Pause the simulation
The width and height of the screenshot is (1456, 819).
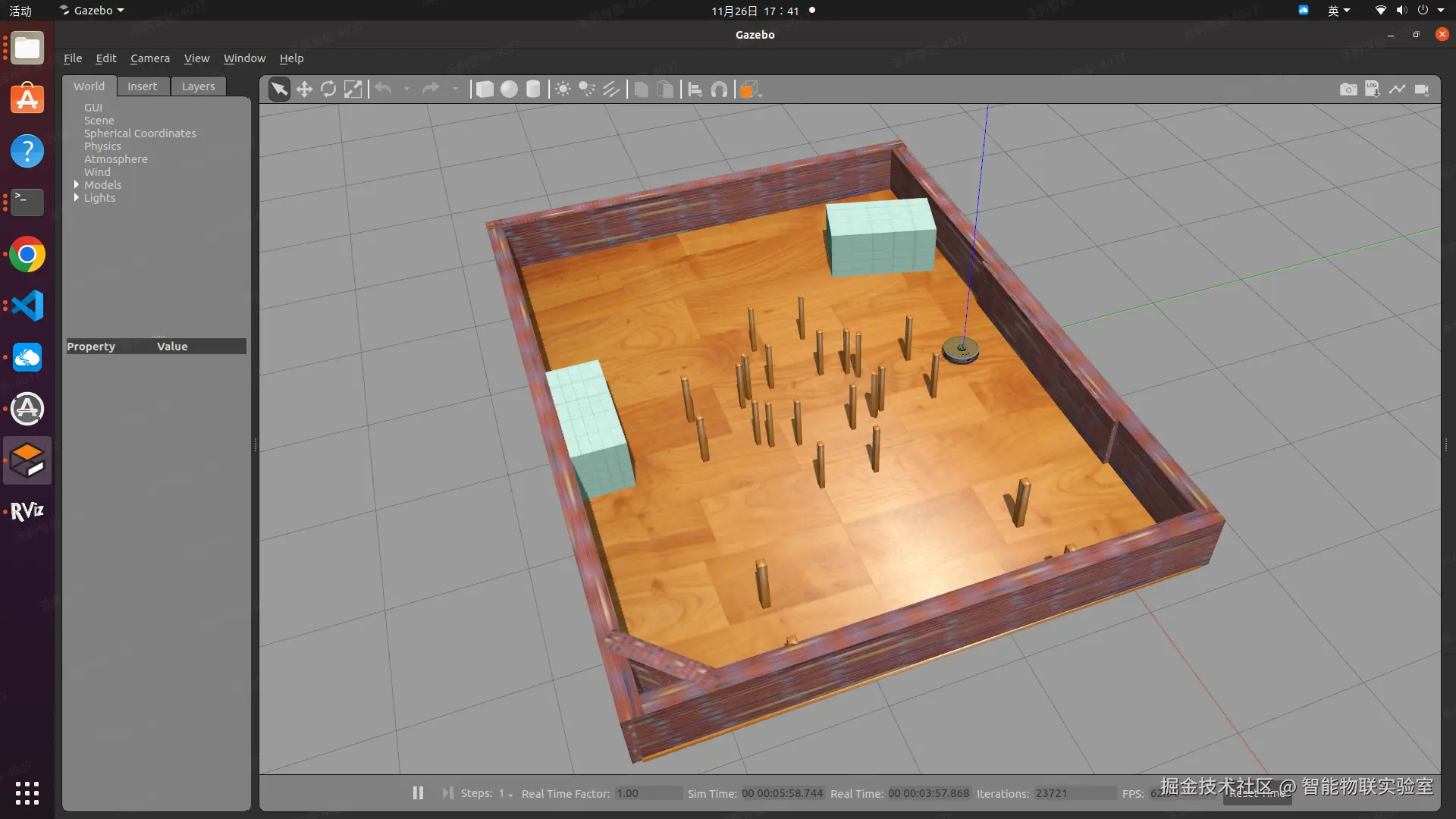coord(418,793)
